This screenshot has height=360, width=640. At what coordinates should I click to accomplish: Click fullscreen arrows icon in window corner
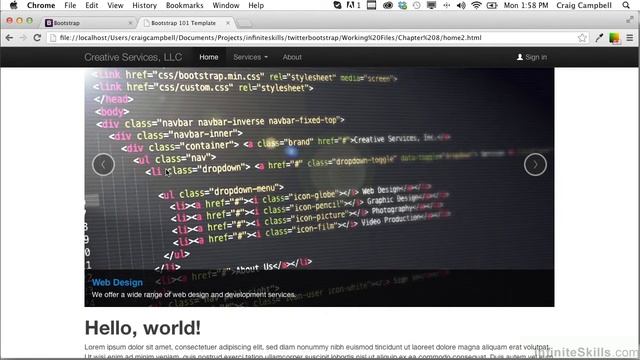pyautogui.click(x=630, y=19)
